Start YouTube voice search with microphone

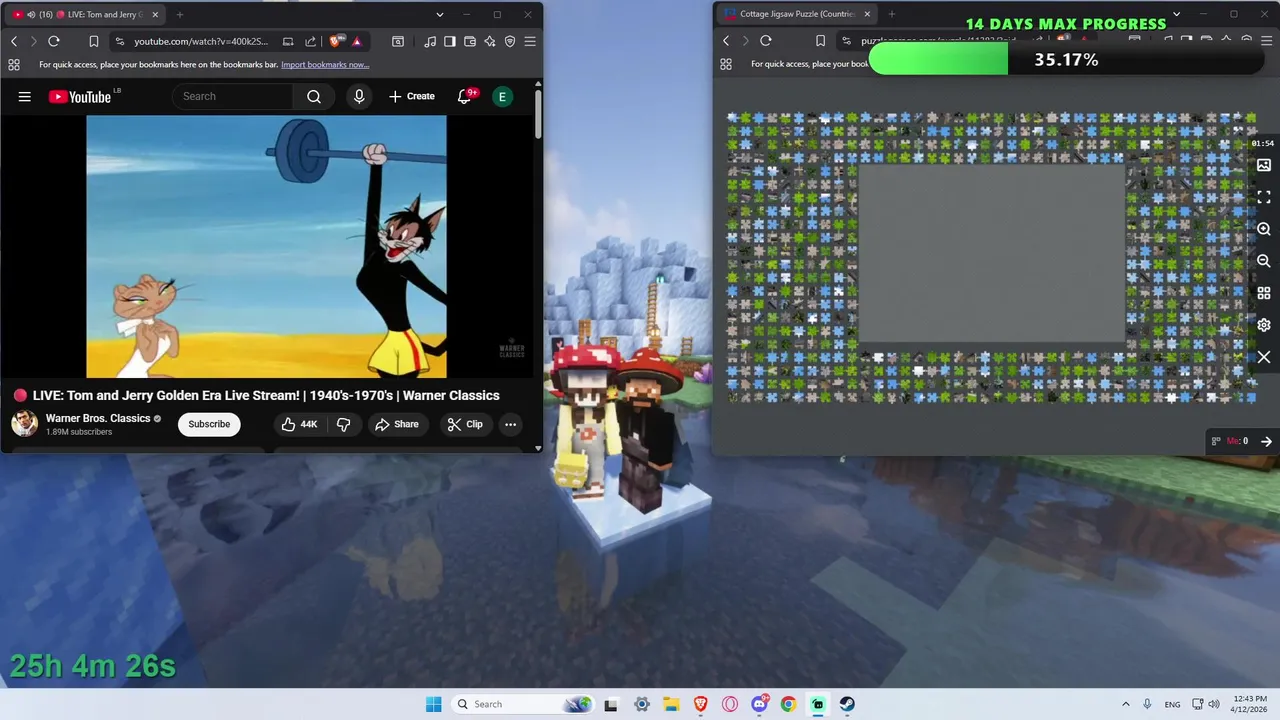359,96
